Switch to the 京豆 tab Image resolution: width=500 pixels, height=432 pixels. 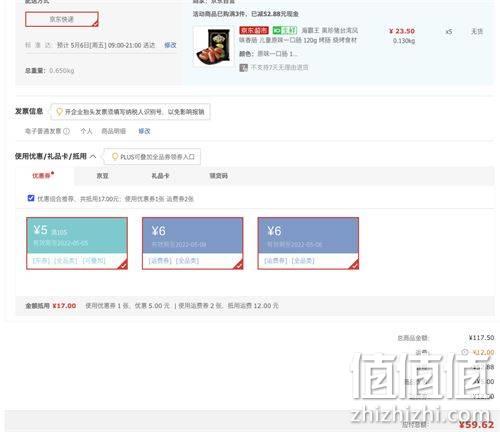tap(102, 176)
